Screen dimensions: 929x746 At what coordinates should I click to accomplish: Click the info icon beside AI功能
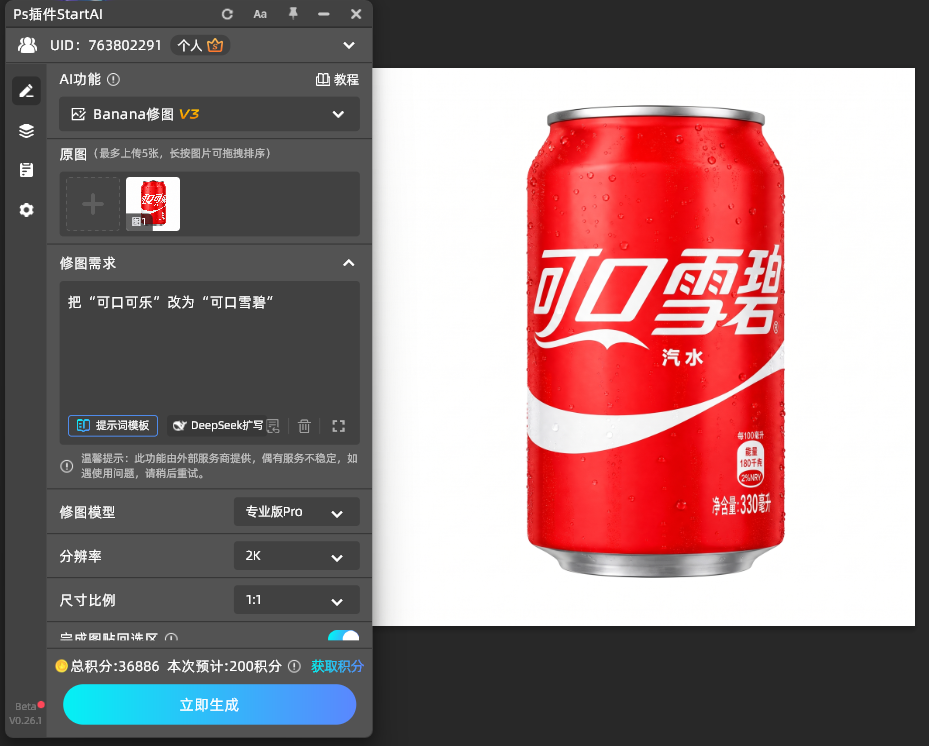[x=113, y=79]
